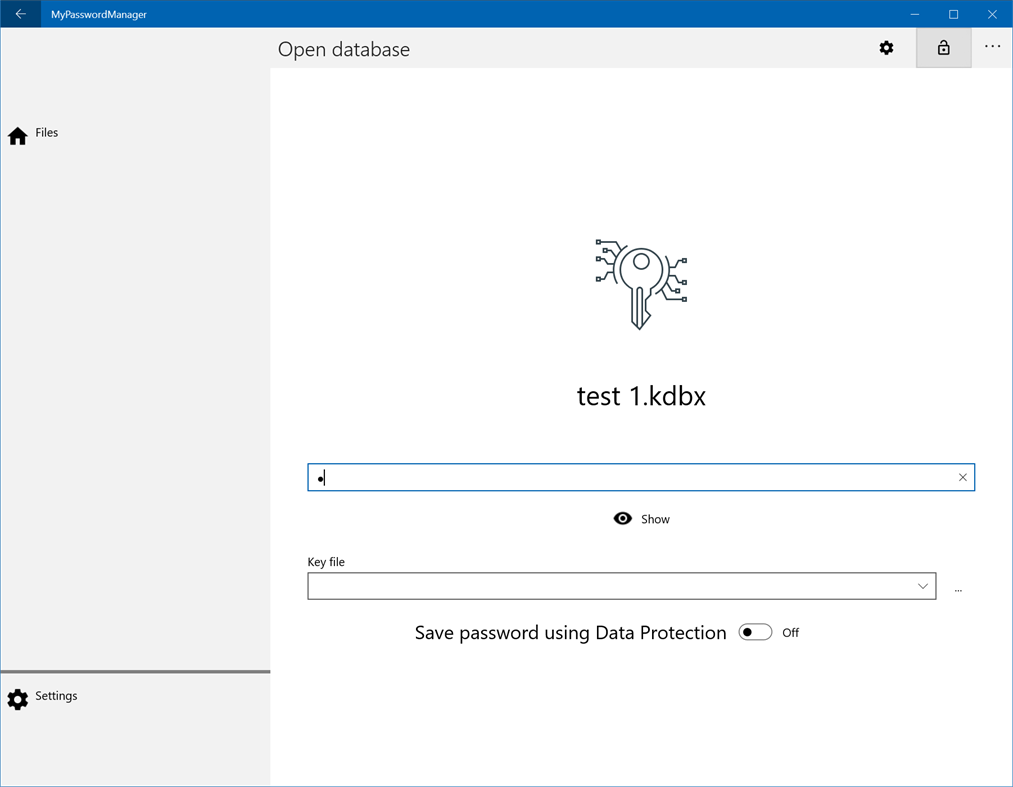Select Files in the navigation pane
1013x787 pixels.
pyautogui.click(x=45, y=132)
